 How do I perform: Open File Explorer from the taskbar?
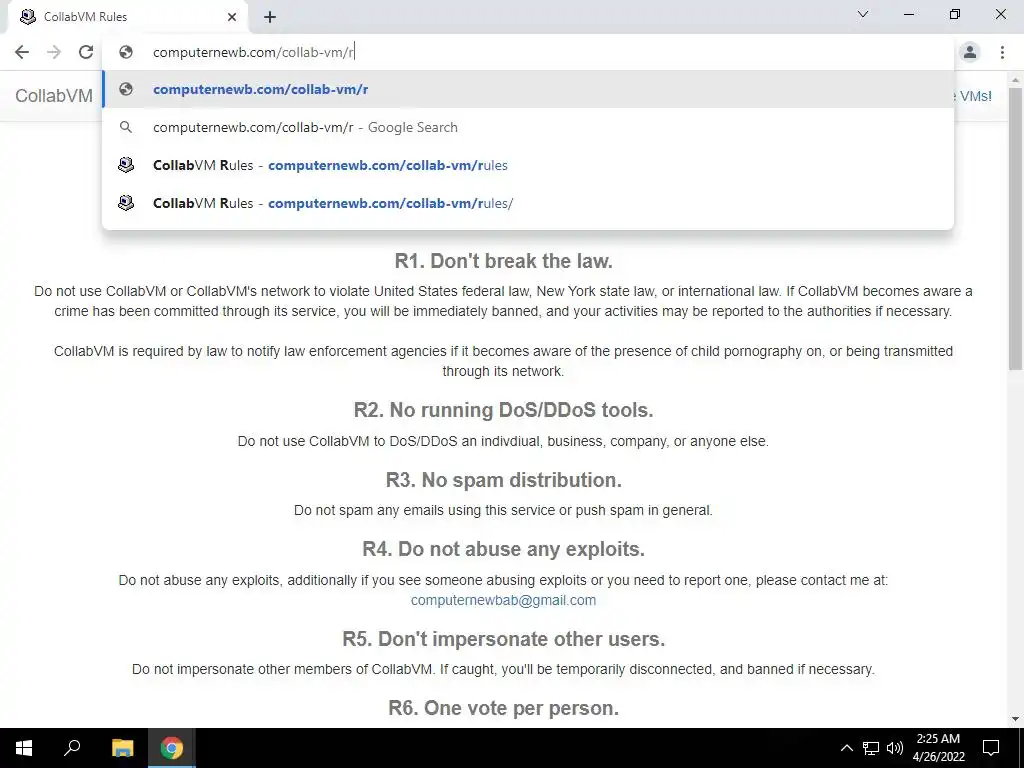tap(122, 748)
